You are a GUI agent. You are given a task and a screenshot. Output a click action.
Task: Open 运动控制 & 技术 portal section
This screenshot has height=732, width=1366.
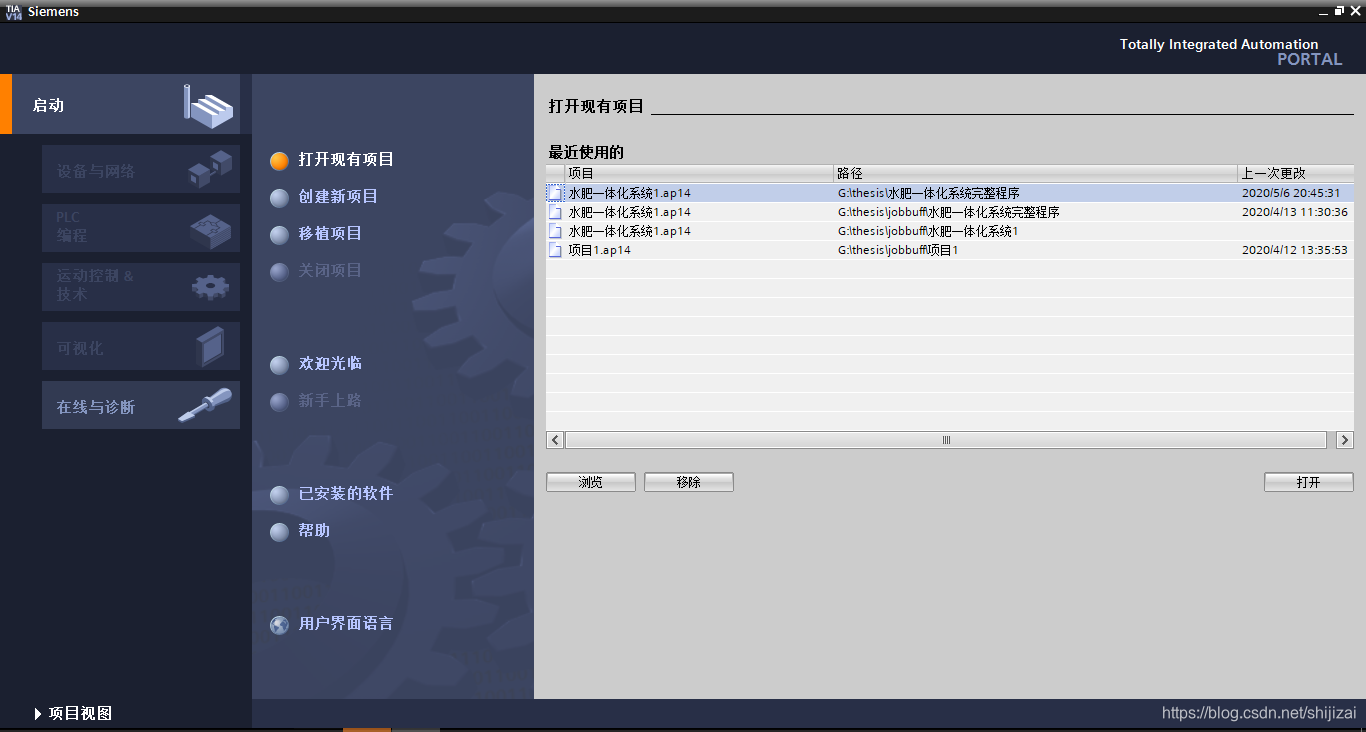pyautogui.click(x=141, y=287)
